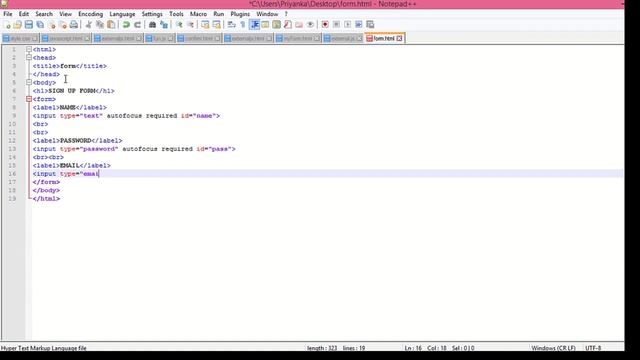
Task: Click the Save All icon
Action: click(x=40, y=25)
